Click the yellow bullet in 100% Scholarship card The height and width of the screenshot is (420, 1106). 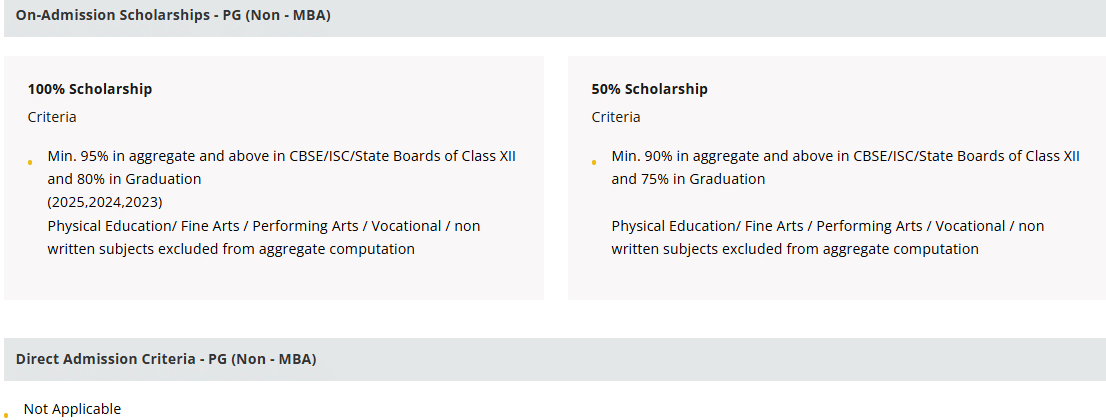pos(30,162)
